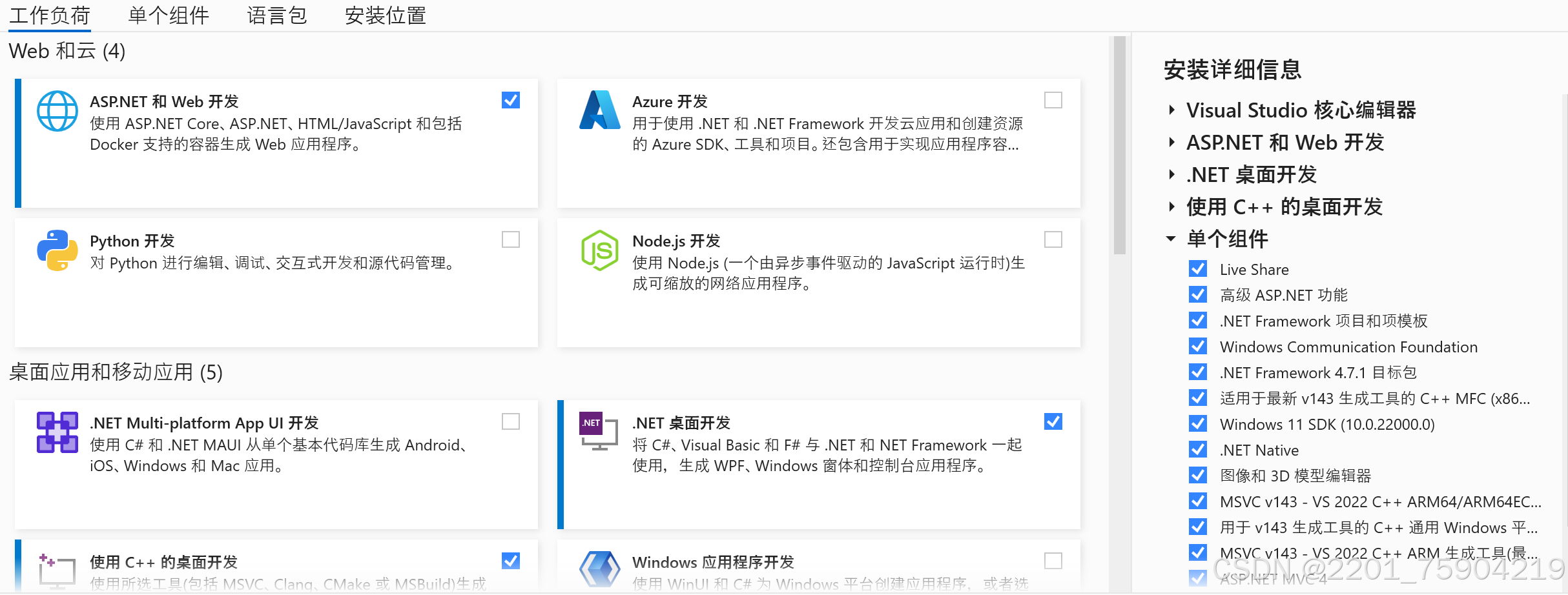Disable the Live Share component
The width and height of the screenshot is (1568, 595).
[1198, 268]
